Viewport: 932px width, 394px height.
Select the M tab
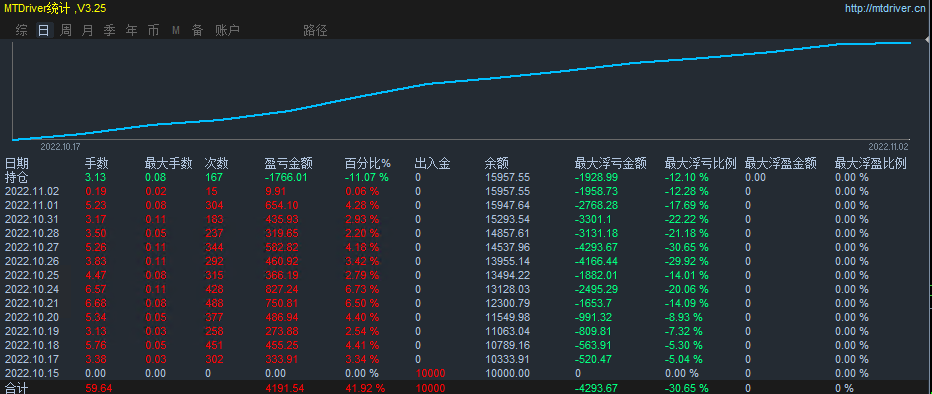pos(176,30)
